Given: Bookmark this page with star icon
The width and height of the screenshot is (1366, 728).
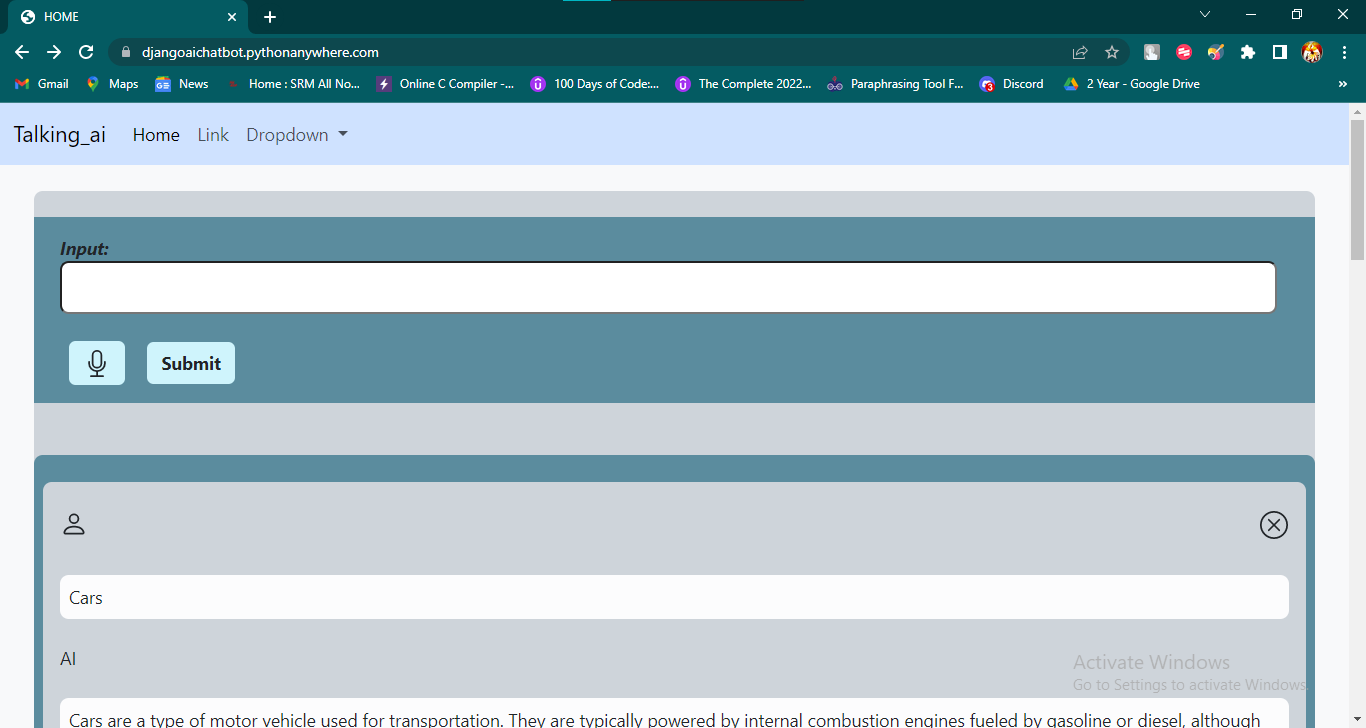Looking at the screenshot, I should coord(1111,52).
